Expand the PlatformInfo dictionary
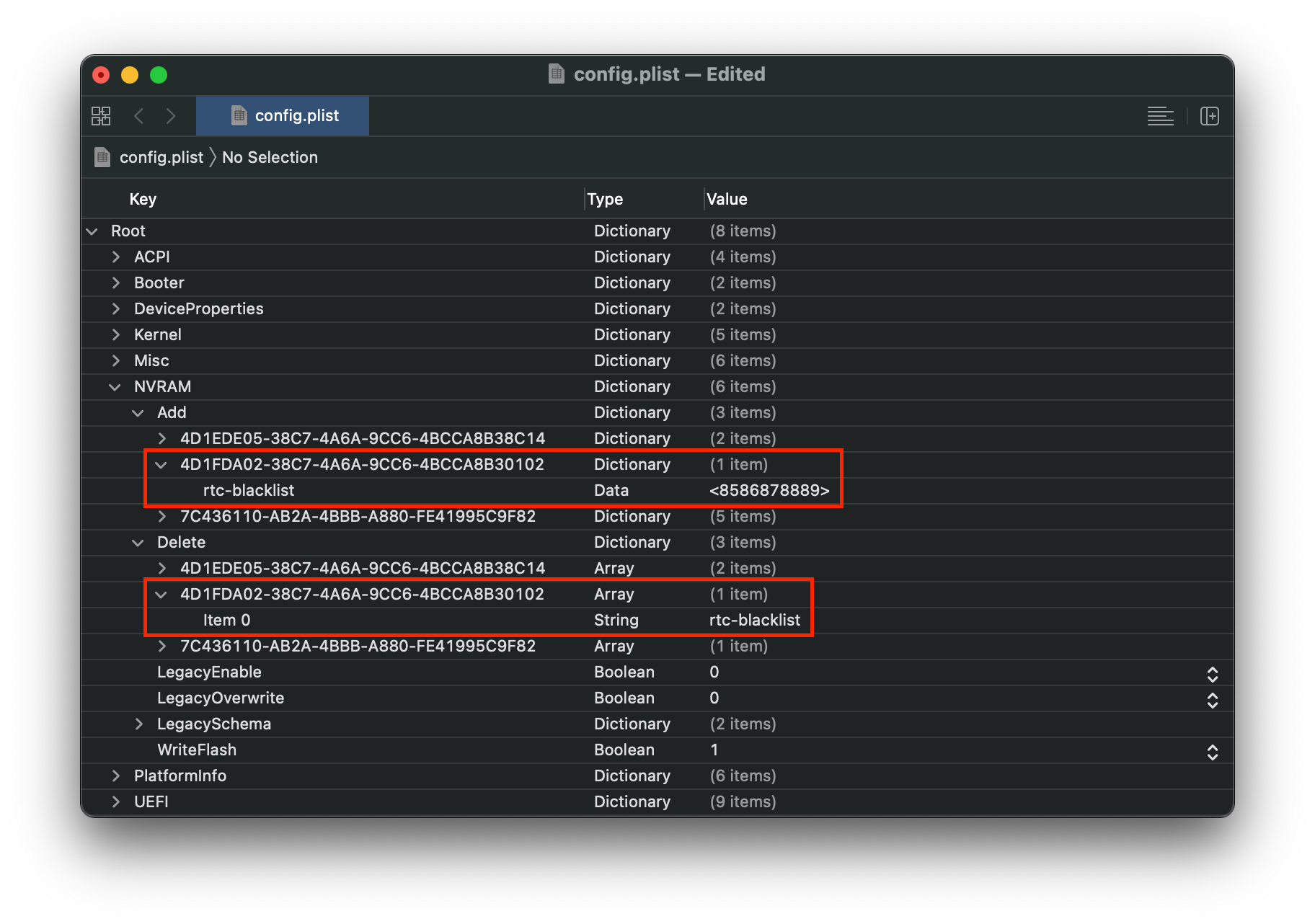Viewport: 1315px width, 924px height. 115,776
